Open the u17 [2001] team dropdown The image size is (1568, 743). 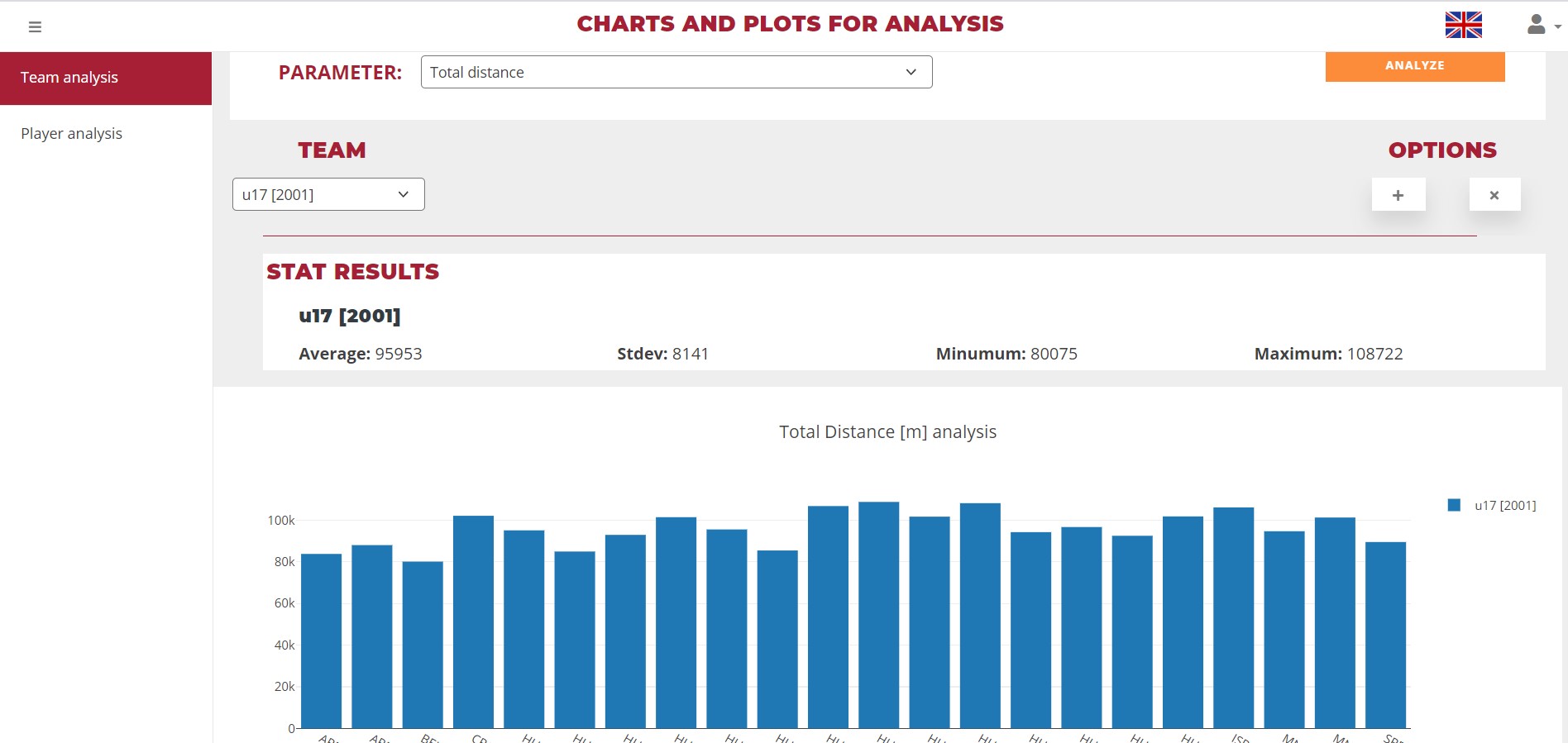click(x=328, y=194)
